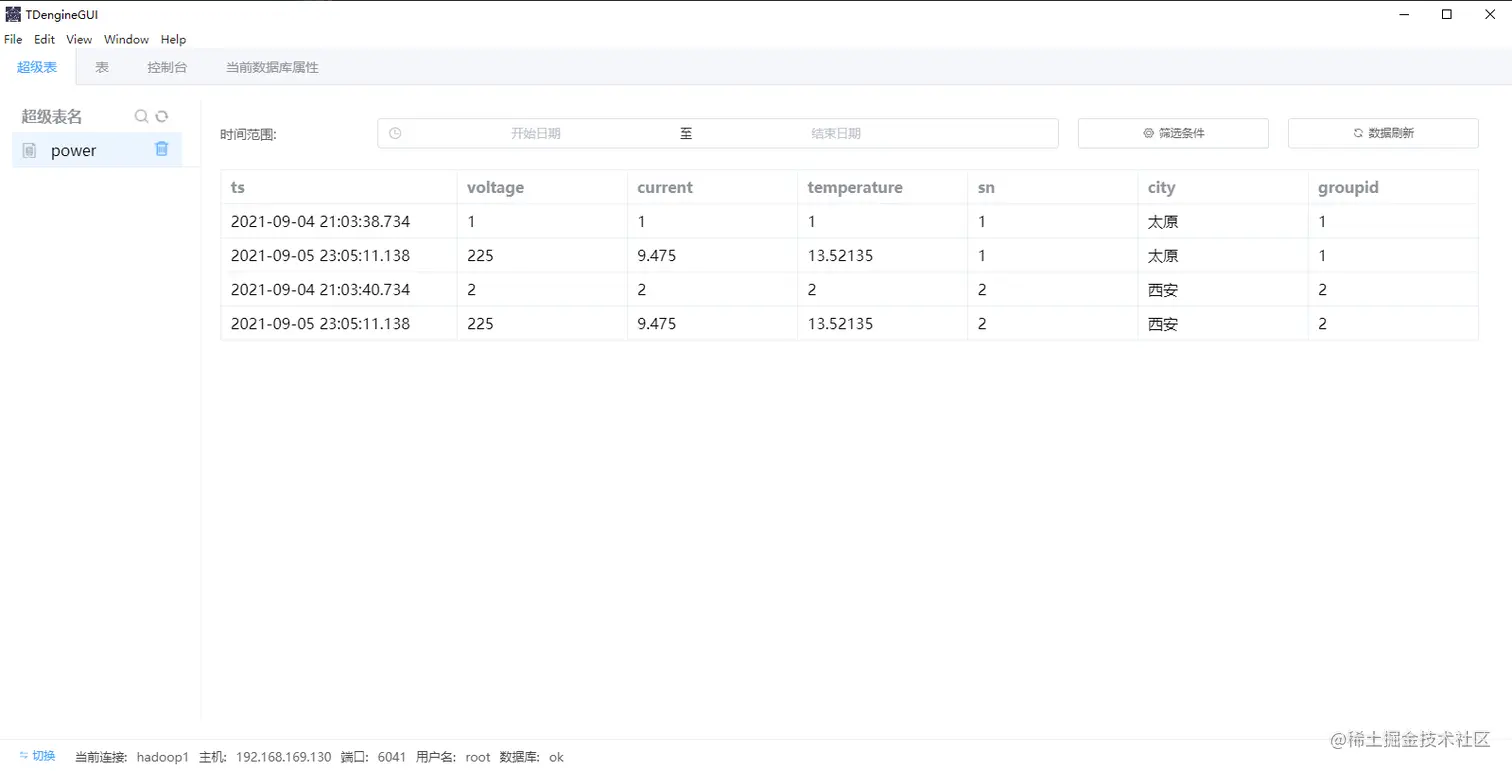Open the Window menu

point(126,39)
